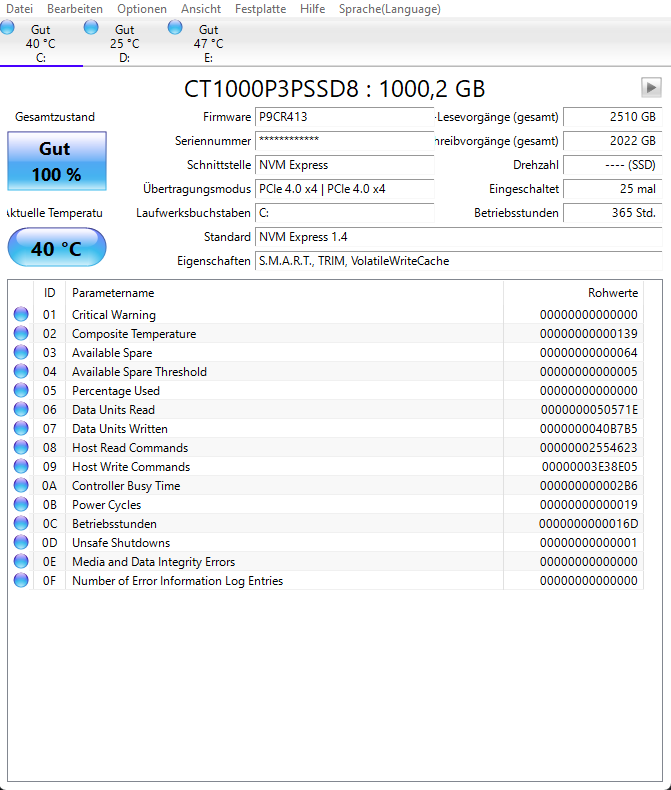671x790 pixels.
Task: Click the Laufwerksbuchstaben field C:
Action: tap(345, 213)
